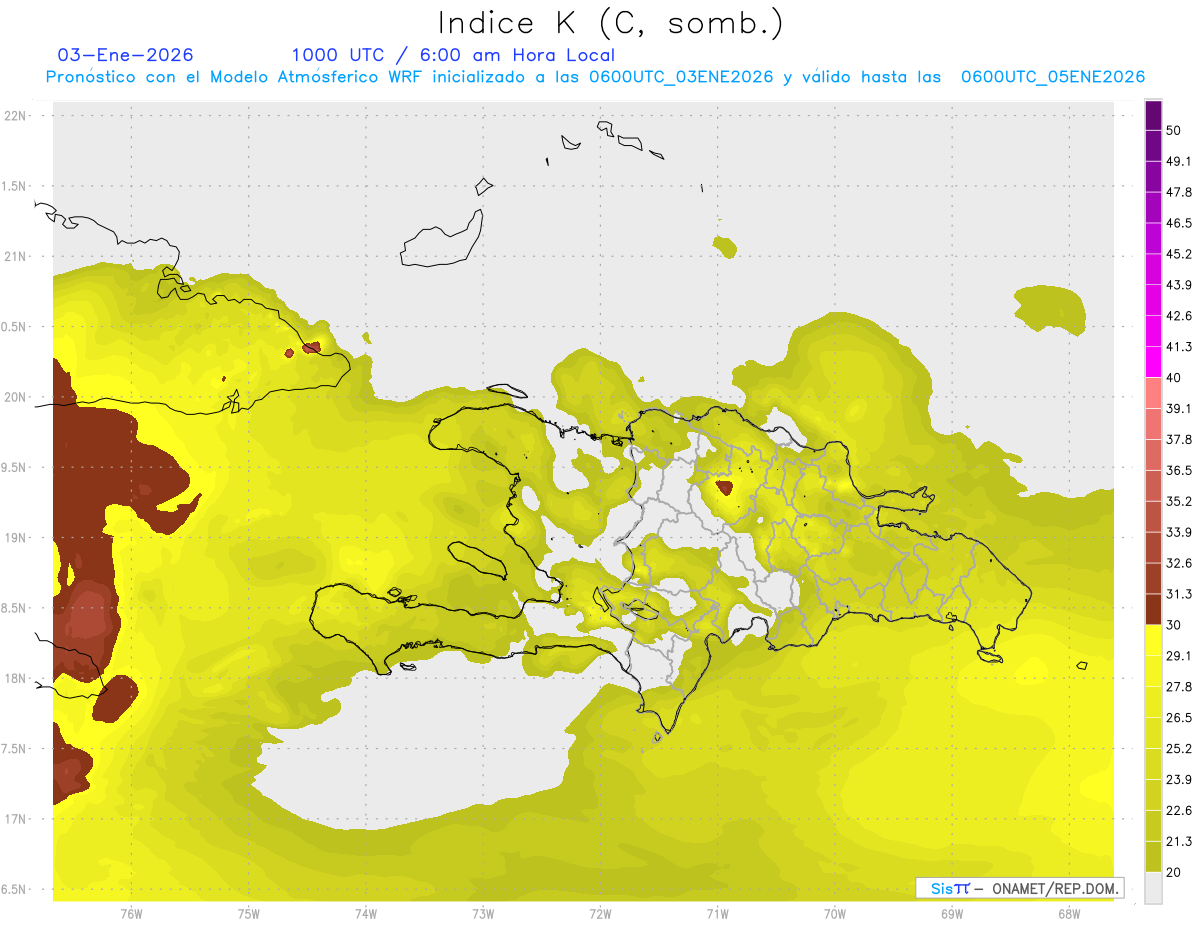Screen dimensions: 1200x927
Task: Click the legend value "29.1"
Action: click(1179, 656)
